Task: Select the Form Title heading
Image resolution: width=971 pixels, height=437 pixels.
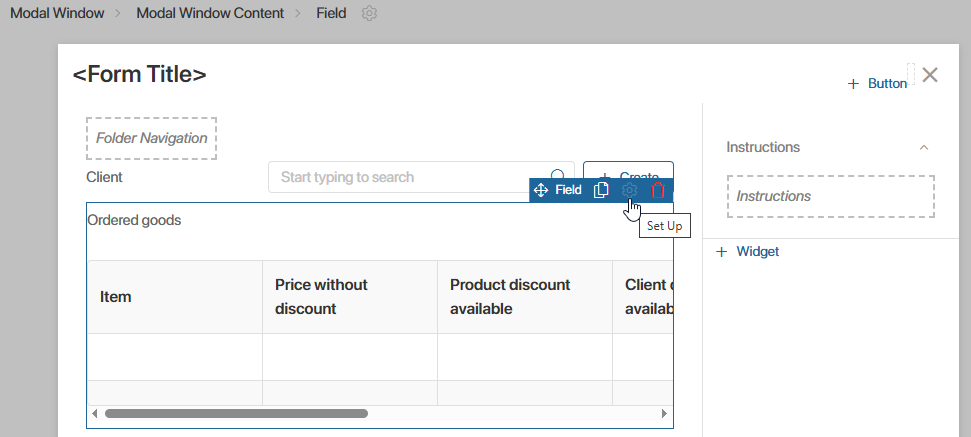Action: pyautogui.click(x=140, y=74)
